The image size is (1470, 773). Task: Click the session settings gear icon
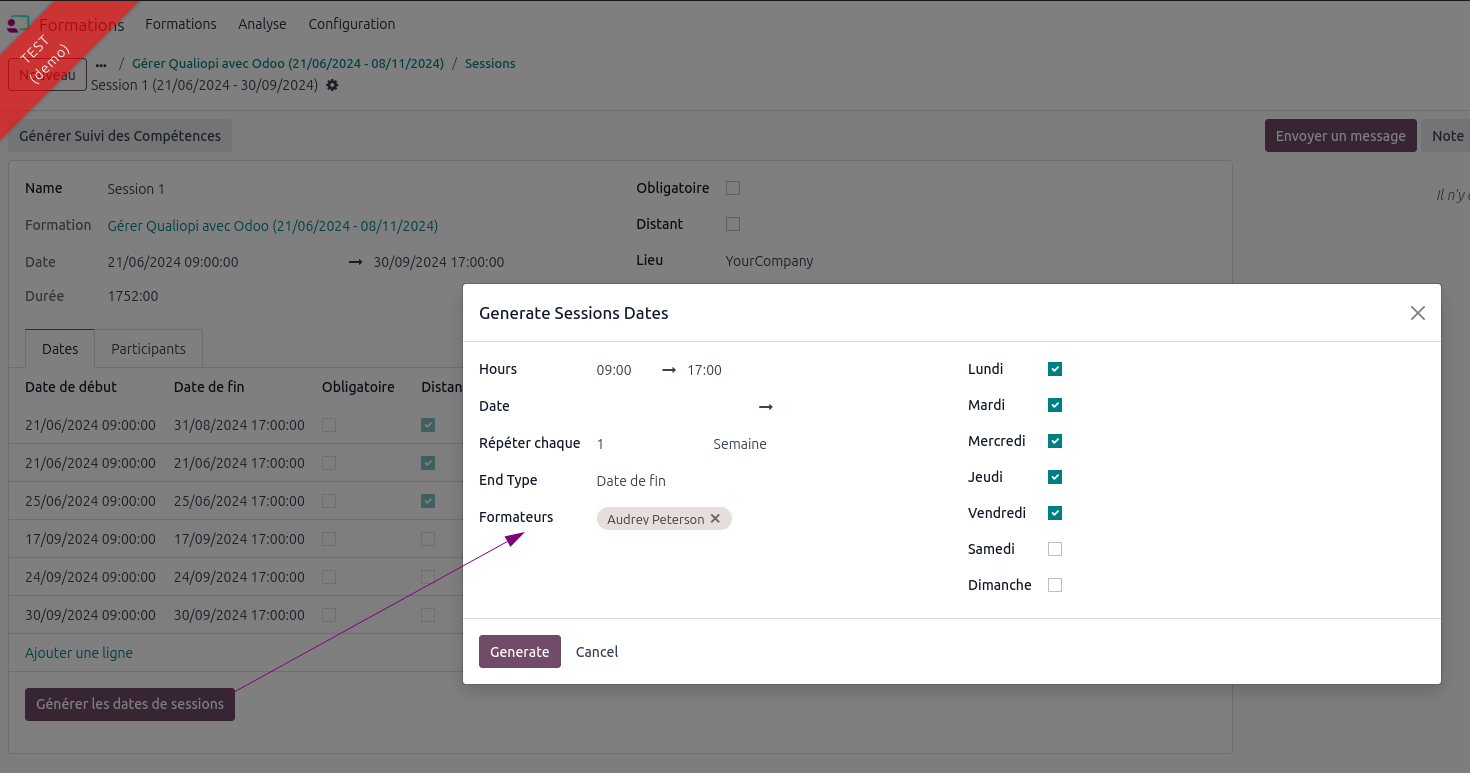pos(332,85)
